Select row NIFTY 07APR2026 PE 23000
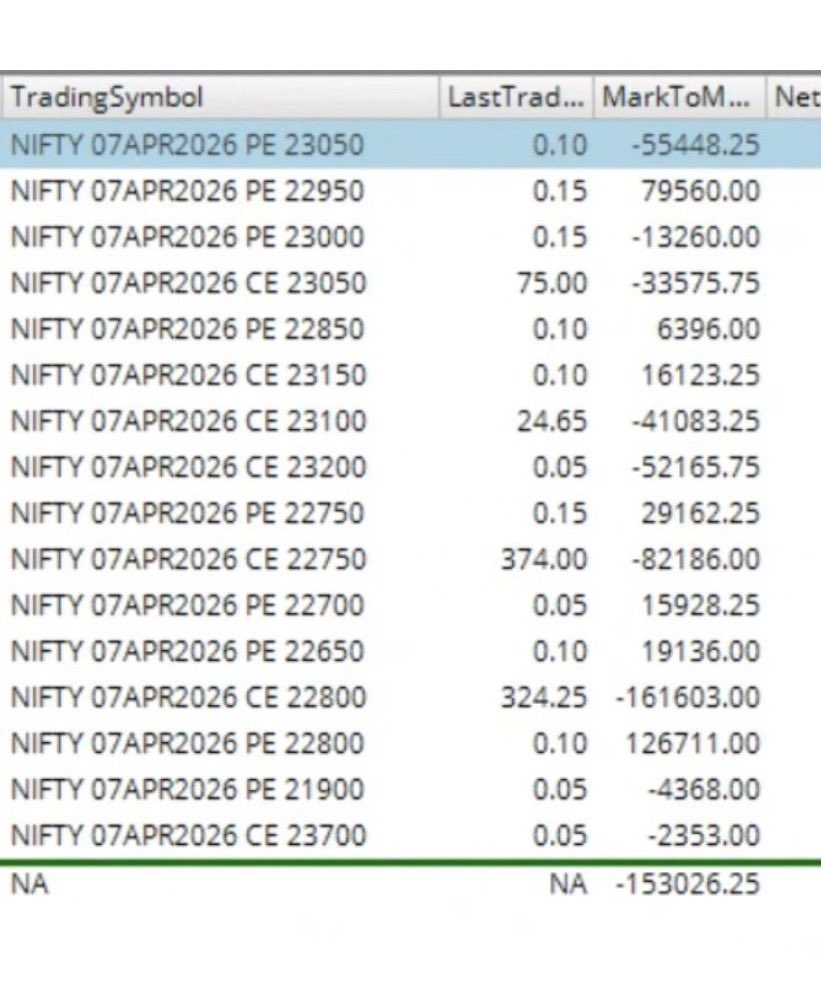 (x=410, y=237)
